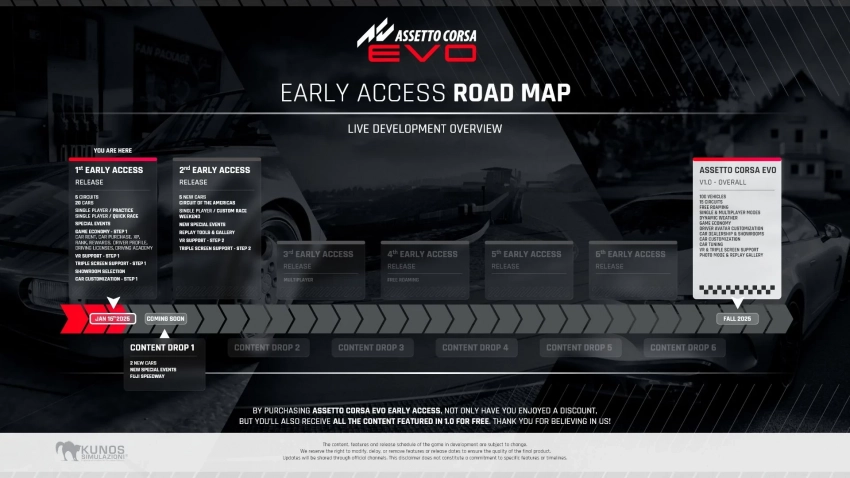This screenshot has width=850, height=478.
Task: Click the Assetto Corsa EVO logo
Action: click(x=417, y=42)
